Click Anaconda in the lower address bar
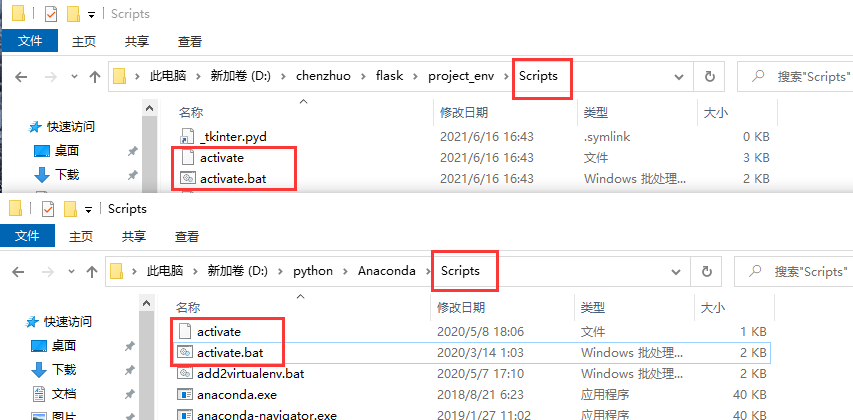The width and height of the screenshot is (853, 420). [x=387, y=271]
